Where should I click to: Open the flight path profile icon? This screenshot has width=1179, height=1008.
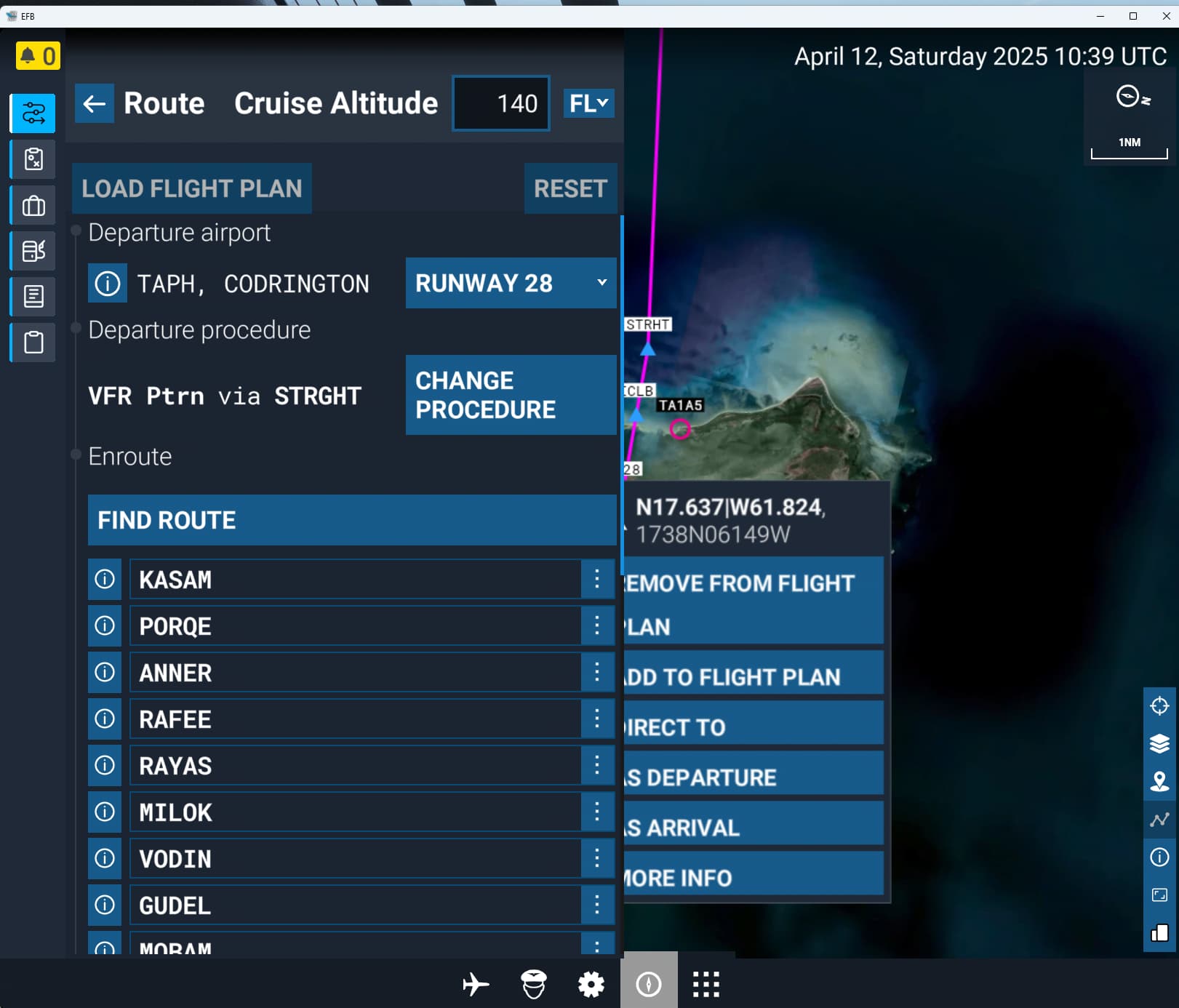pyautogui.click(x=1159, y=820)
